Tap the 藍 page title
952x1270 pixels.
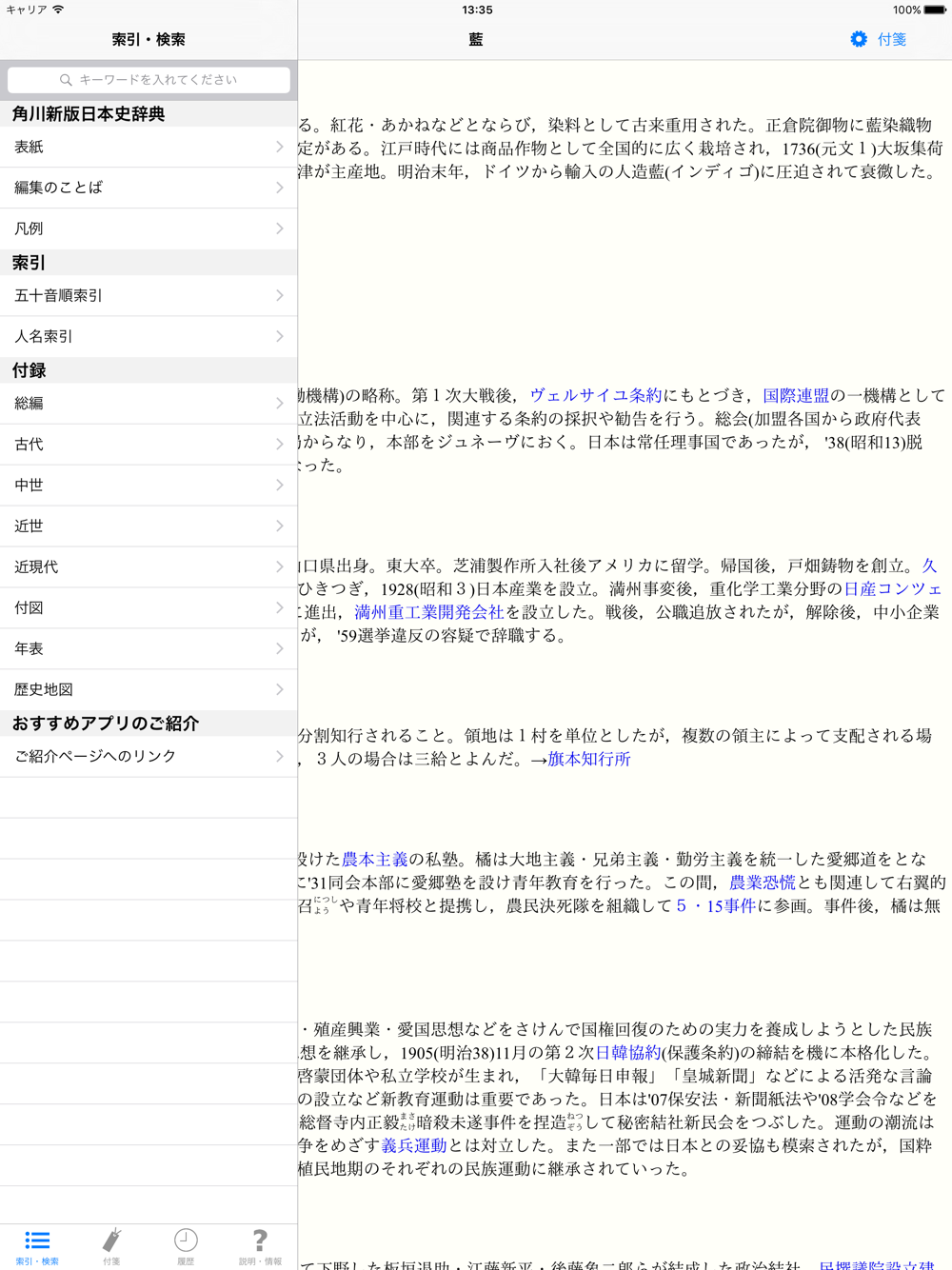[476, 39]
